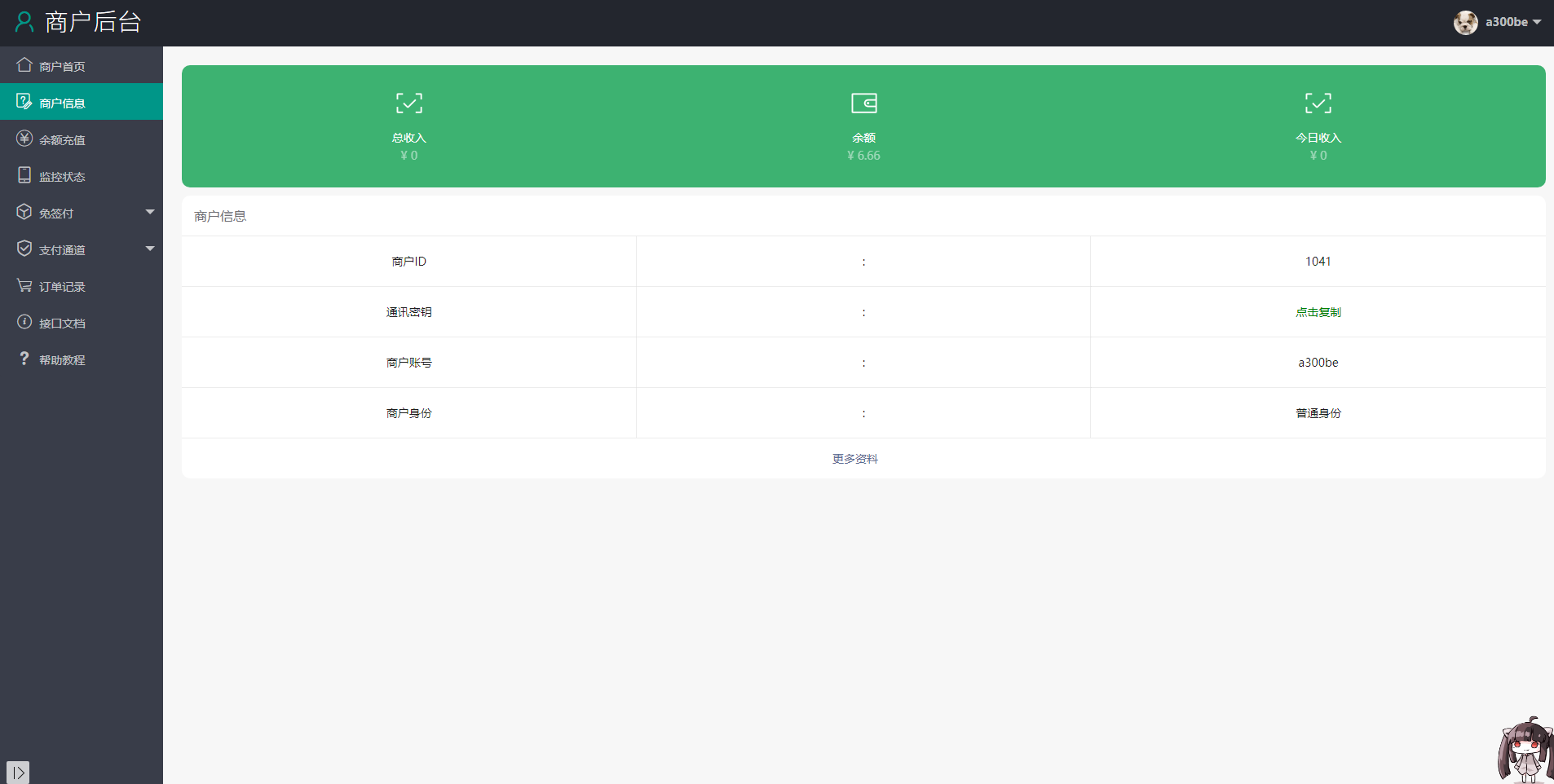1554x784 pixels.
Task: Toggle sidebar collapse button at bottom left
Action: 18,773
